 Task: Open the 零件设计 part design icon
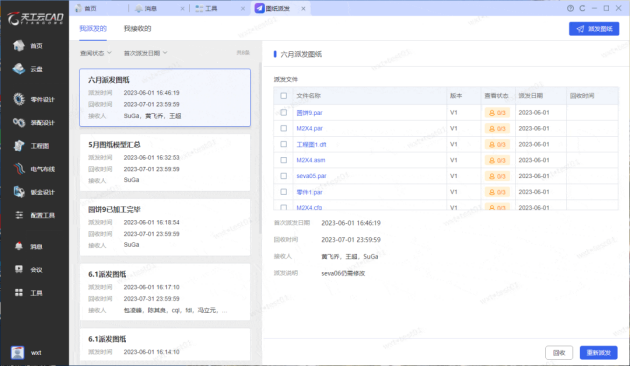tap(18, 99)
